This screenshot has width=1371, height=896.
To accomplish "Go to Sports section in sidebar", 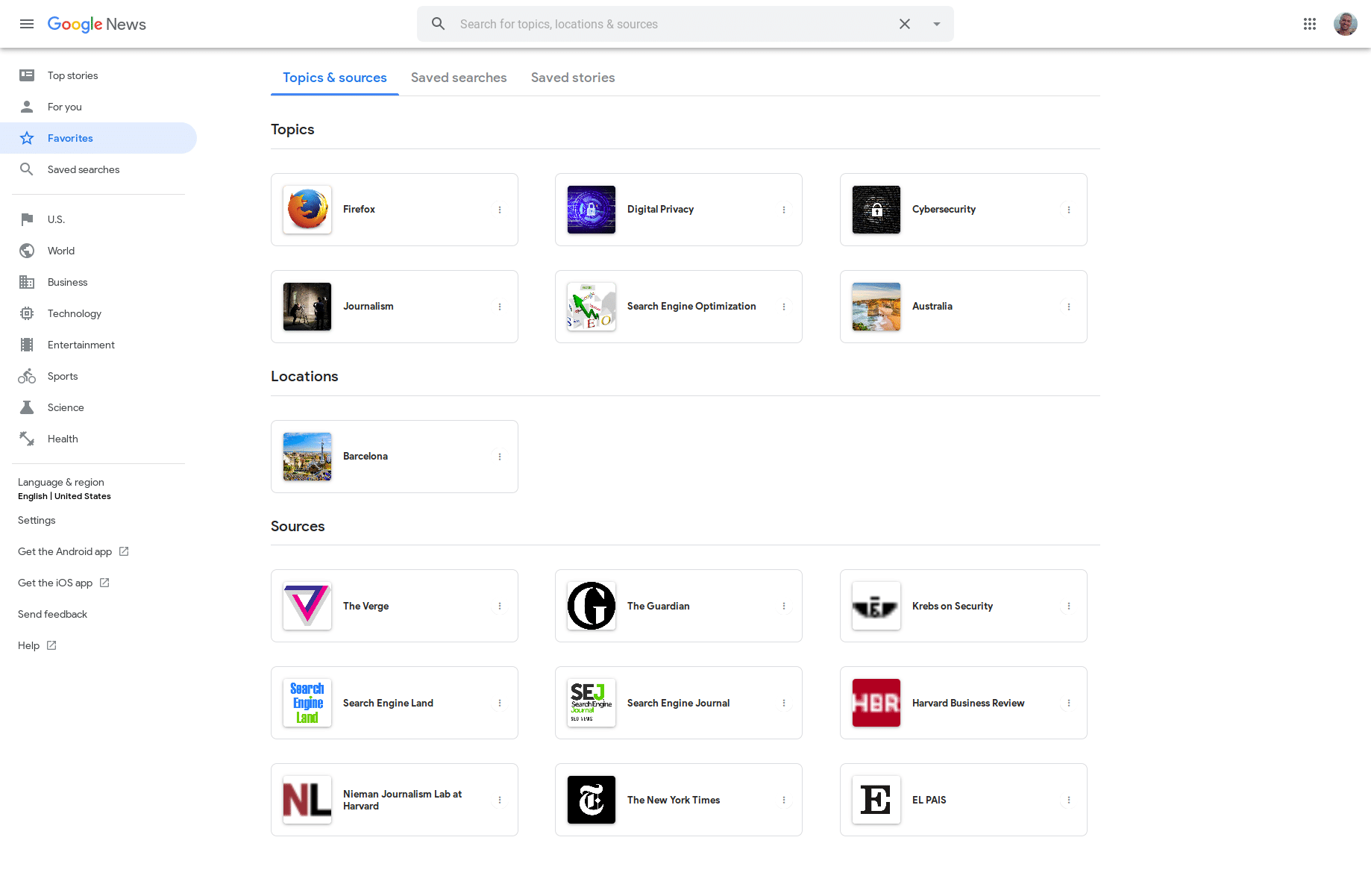I will (63, 376).
